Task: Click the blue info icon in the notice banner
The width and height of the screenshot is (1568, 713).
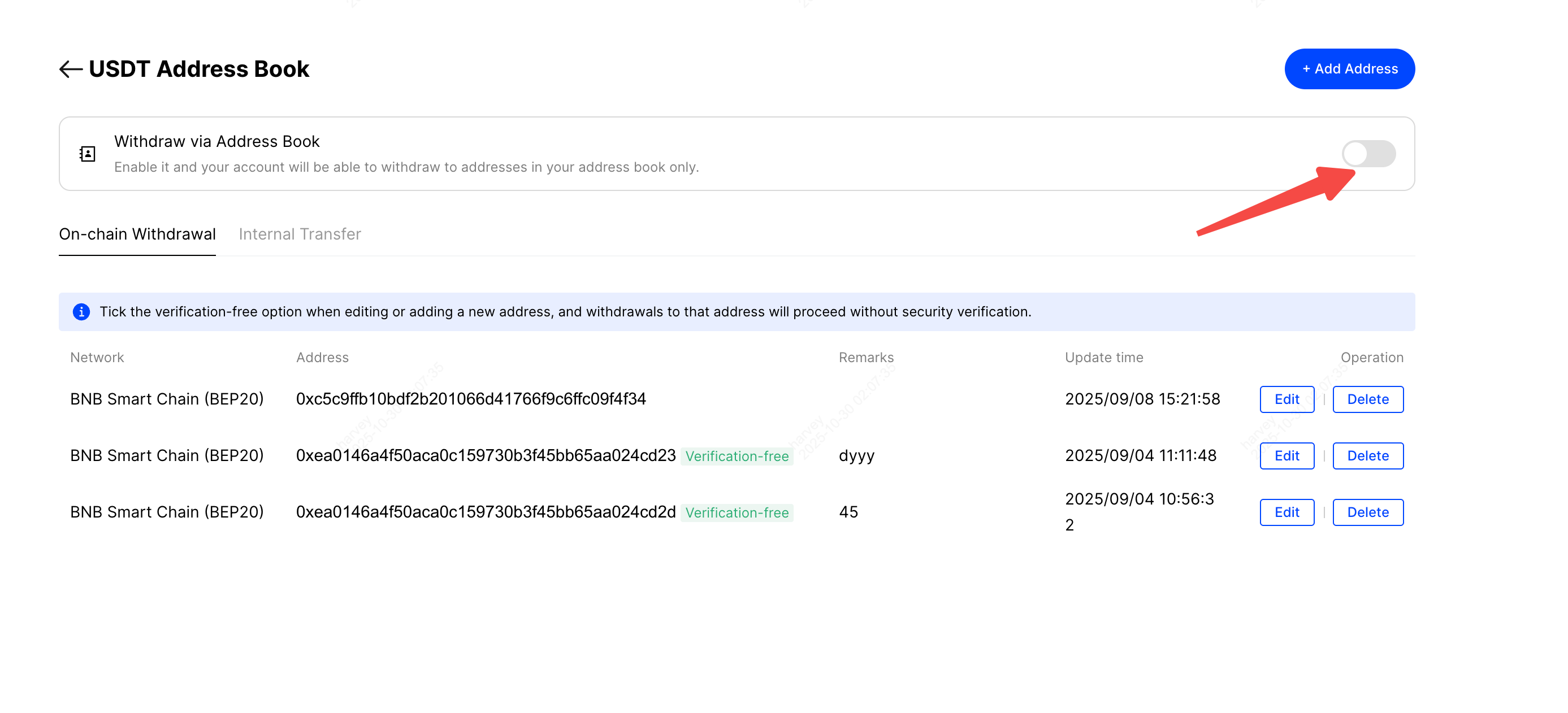Action: point(81,312)
